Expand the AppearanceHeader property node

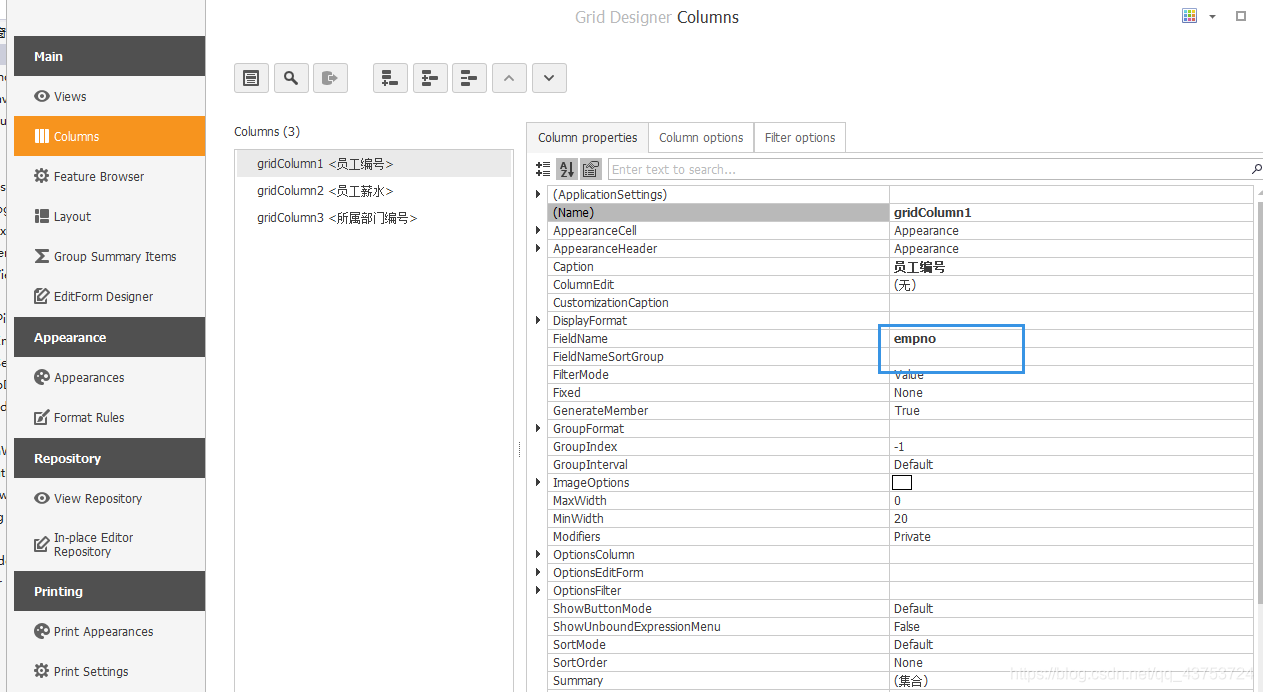pyautogui.click(x=539, y=248)
